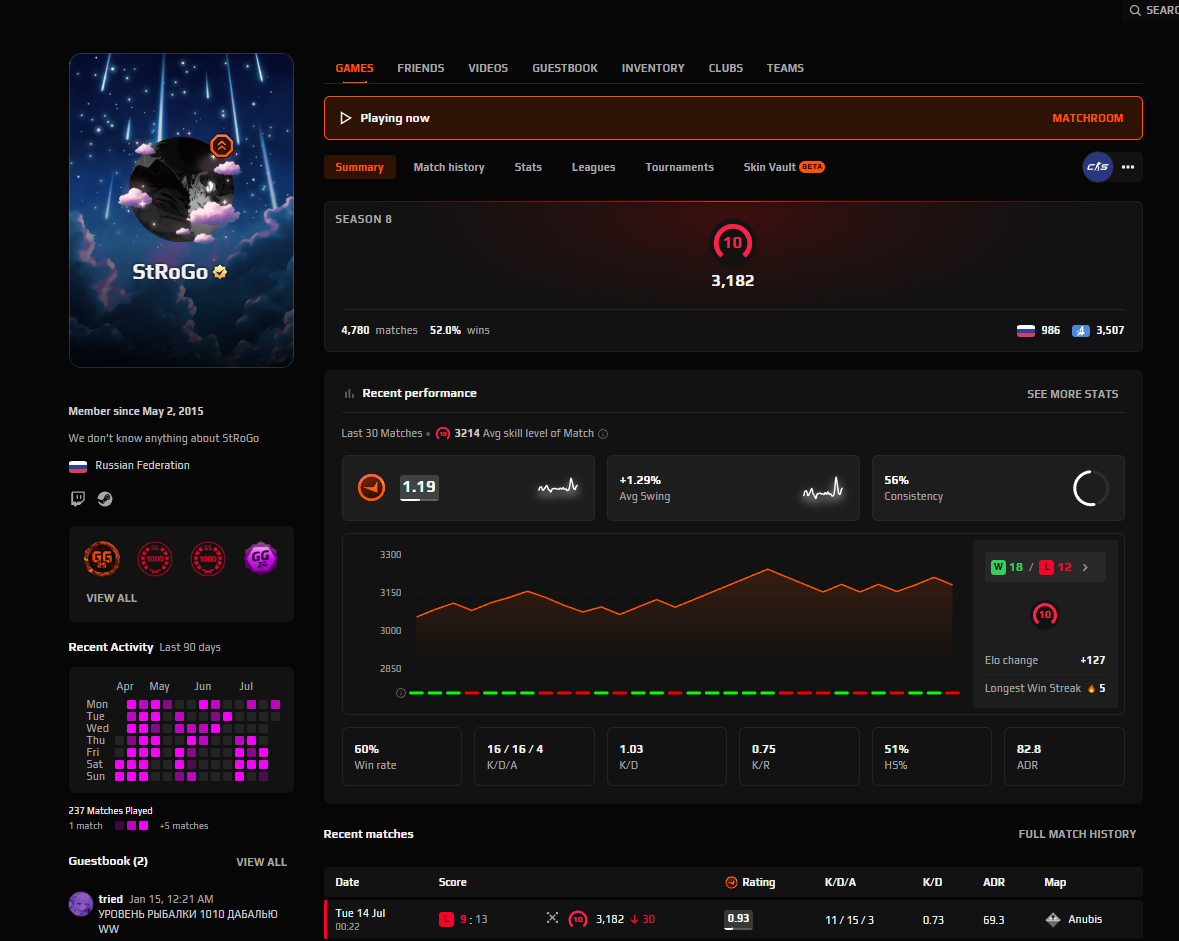Select the CS game switcher icon

click(x=1098, y=167)
